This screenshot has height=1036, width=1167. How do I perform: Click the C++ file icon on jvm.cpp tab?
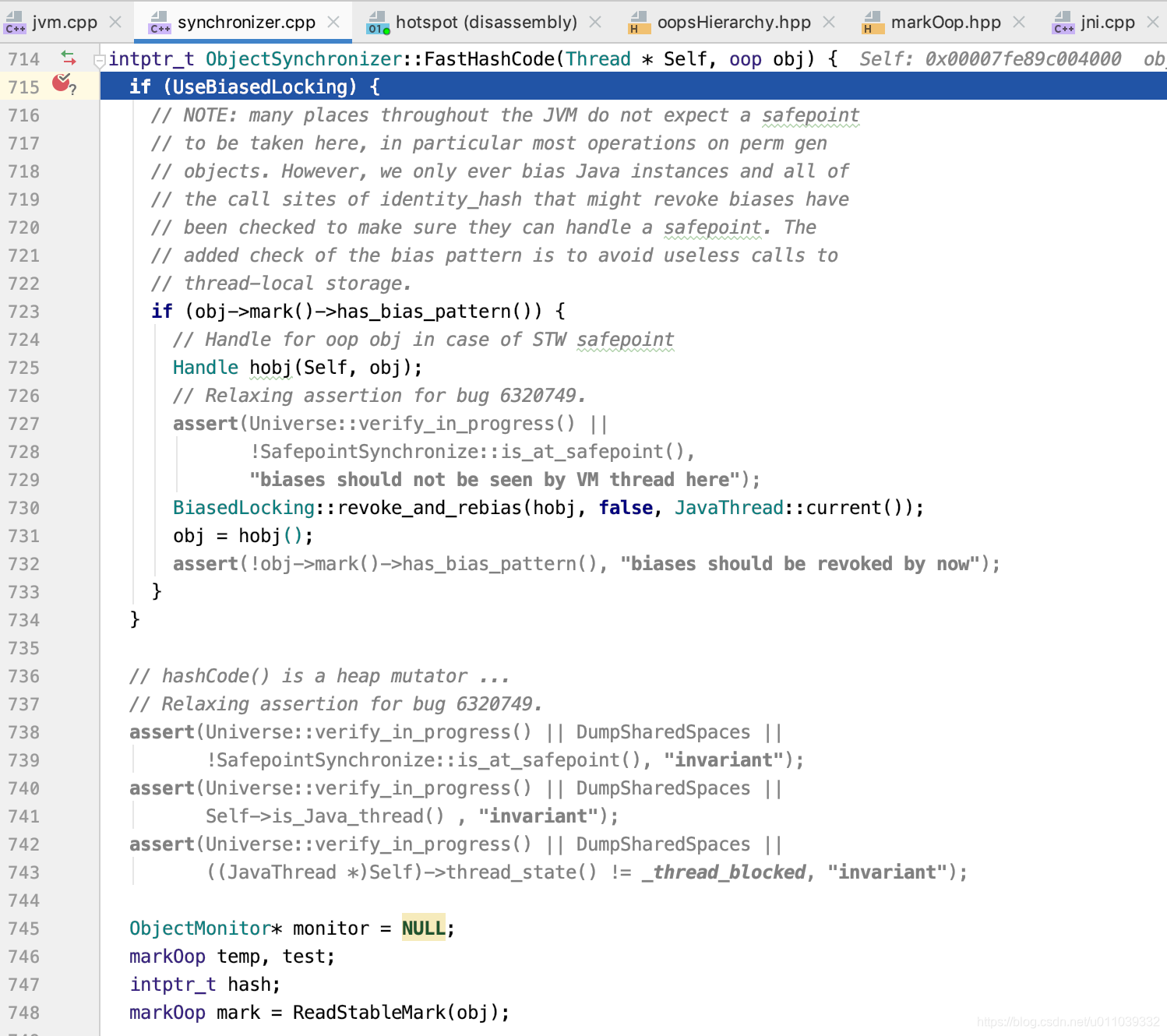pyautogui.click(x=15, y=22)
